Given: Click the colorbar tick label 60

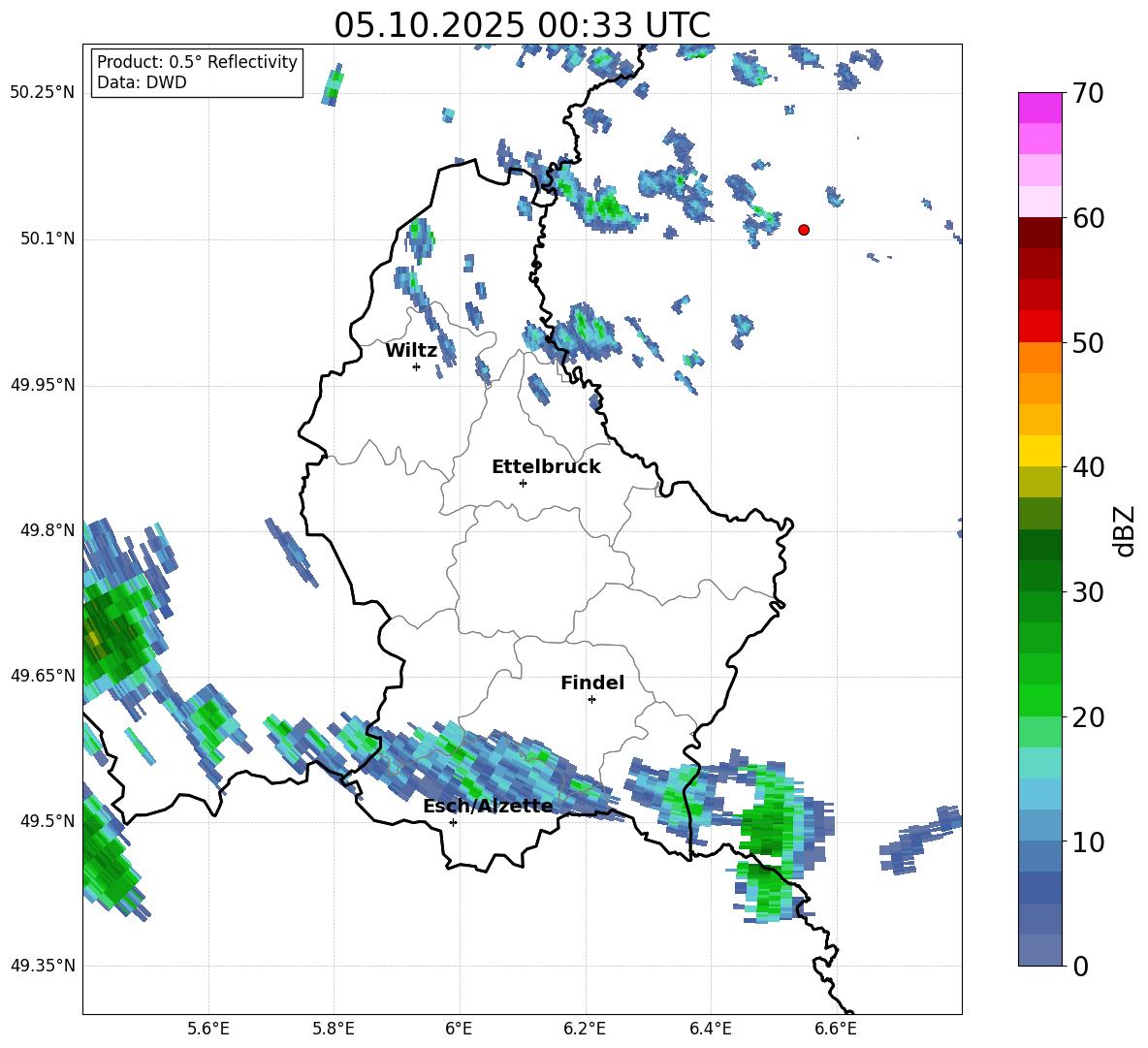Looking at the screenshot, I should point(1088,218).
